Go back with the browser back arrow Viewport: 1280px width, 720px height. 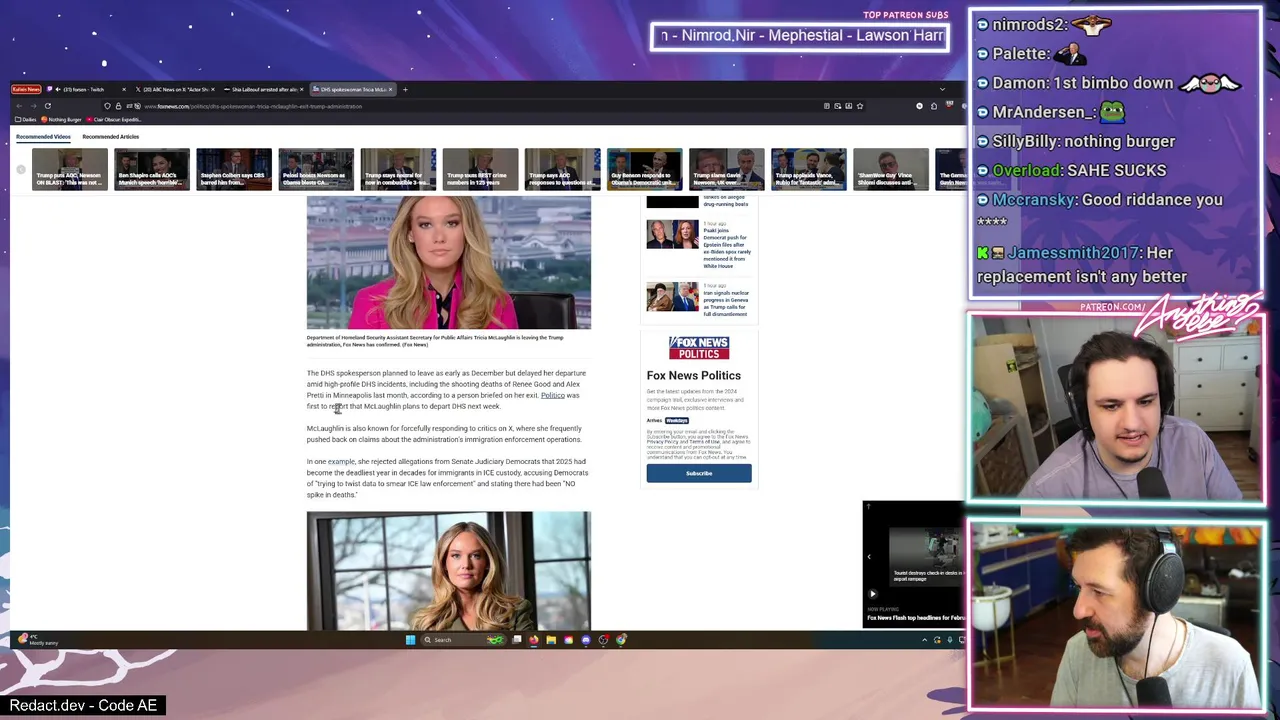tap(19, 106)
